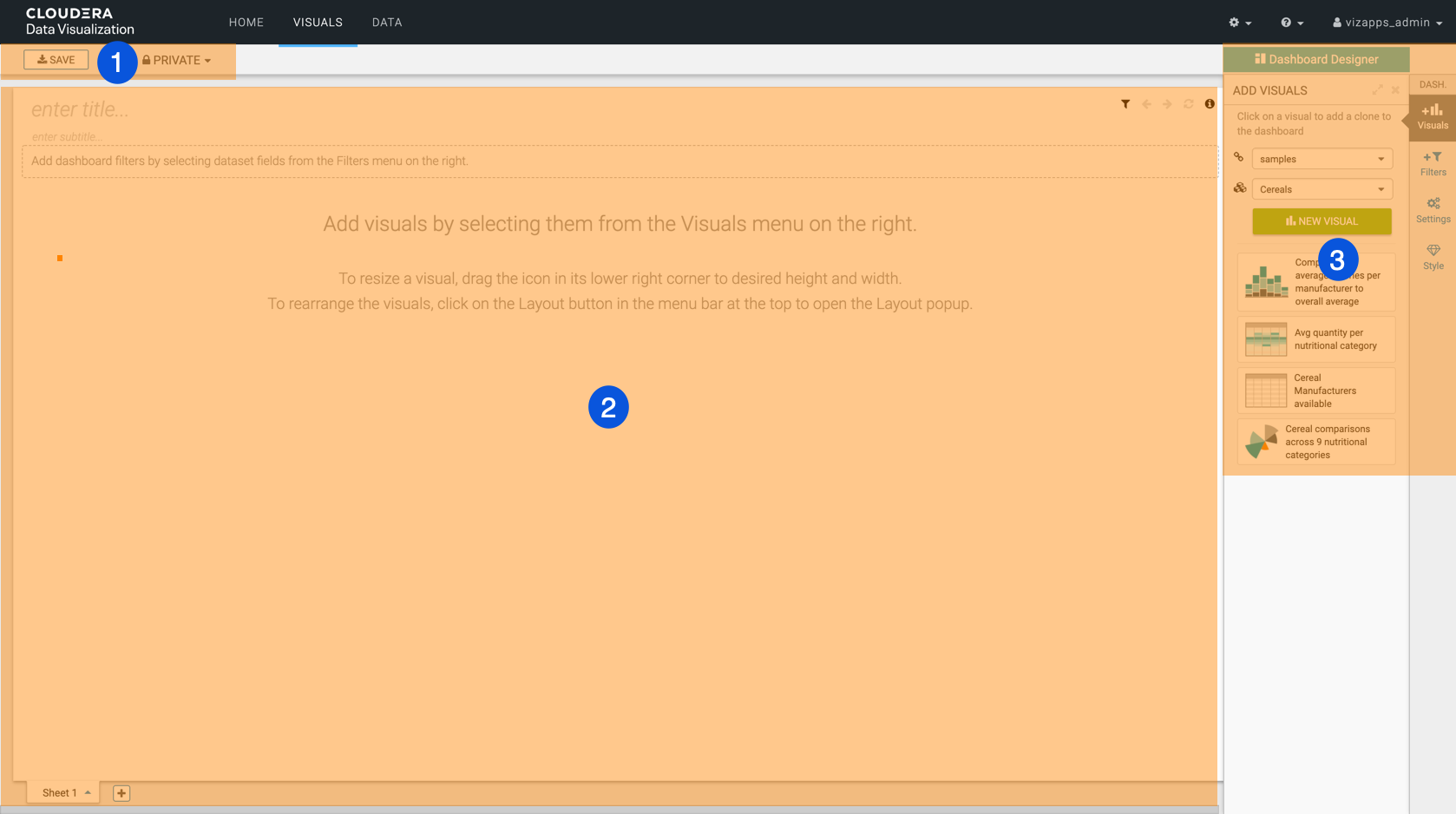This screenshot has height=814, width=1456.
Task: Expand the Add Visuals panel
Action: click(x=1377, y=90)
